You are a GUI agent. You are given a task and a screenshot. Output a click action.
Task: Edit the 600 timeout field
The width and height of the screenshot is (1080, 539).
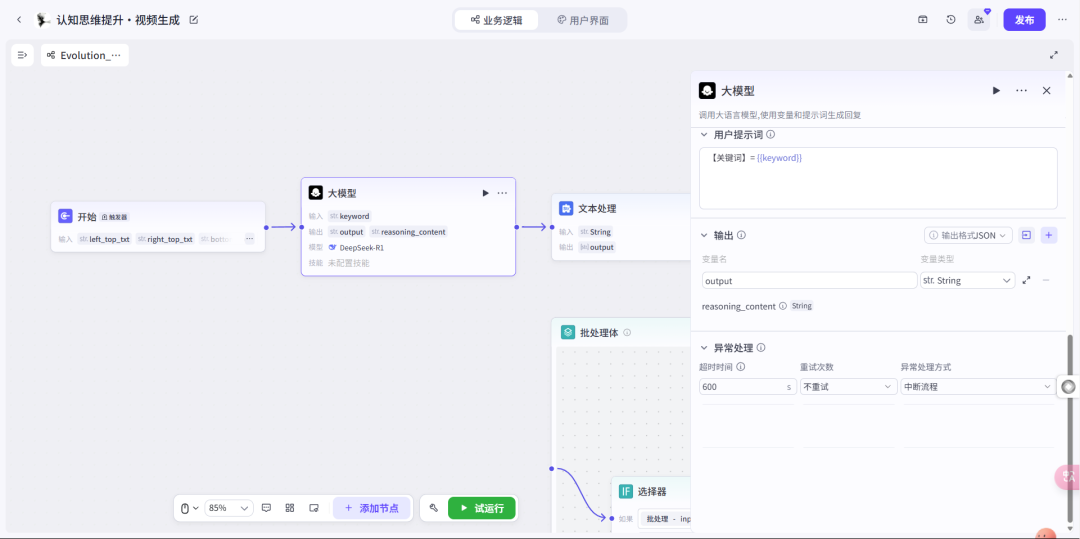click(748, 387)
